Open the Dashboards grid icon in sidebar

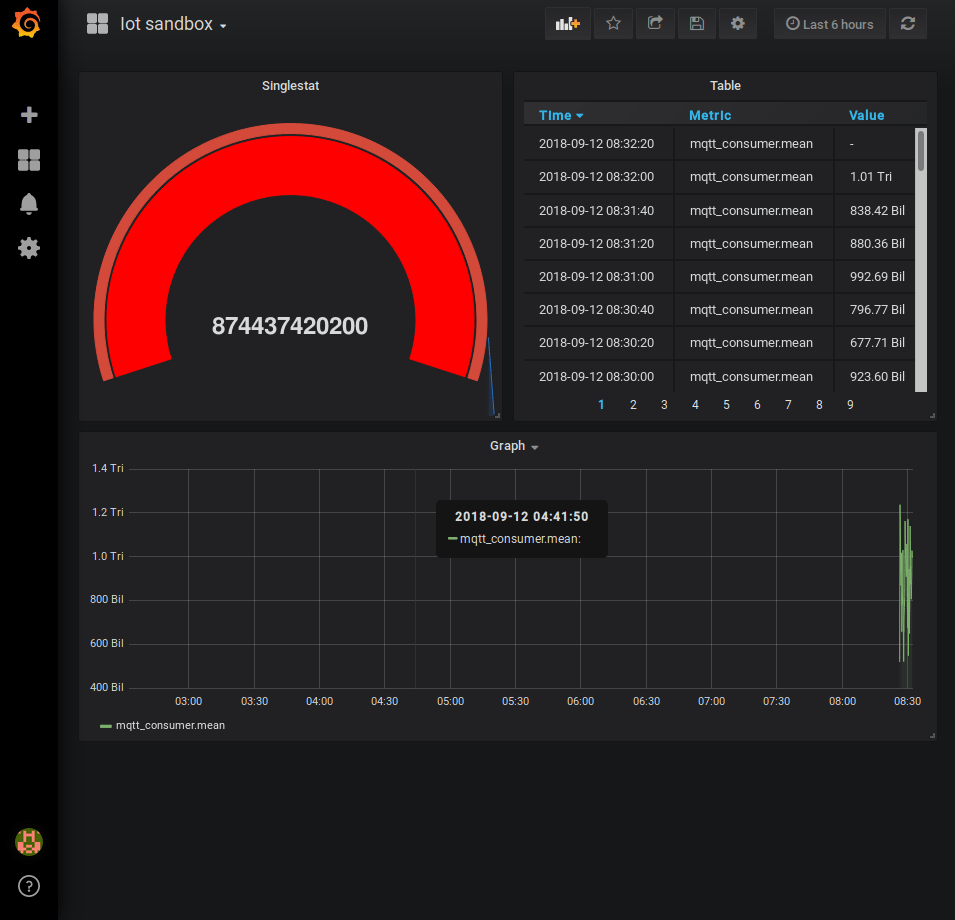pyautogui.click(x=29, y=160)
